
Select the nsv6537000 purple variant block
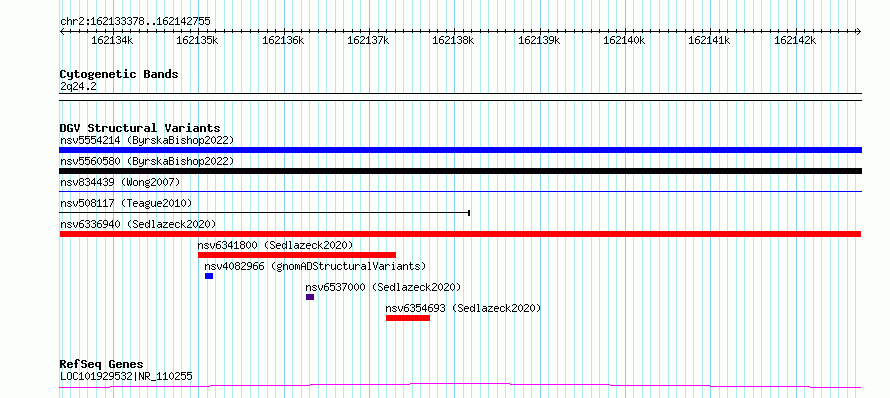[310, 297]
